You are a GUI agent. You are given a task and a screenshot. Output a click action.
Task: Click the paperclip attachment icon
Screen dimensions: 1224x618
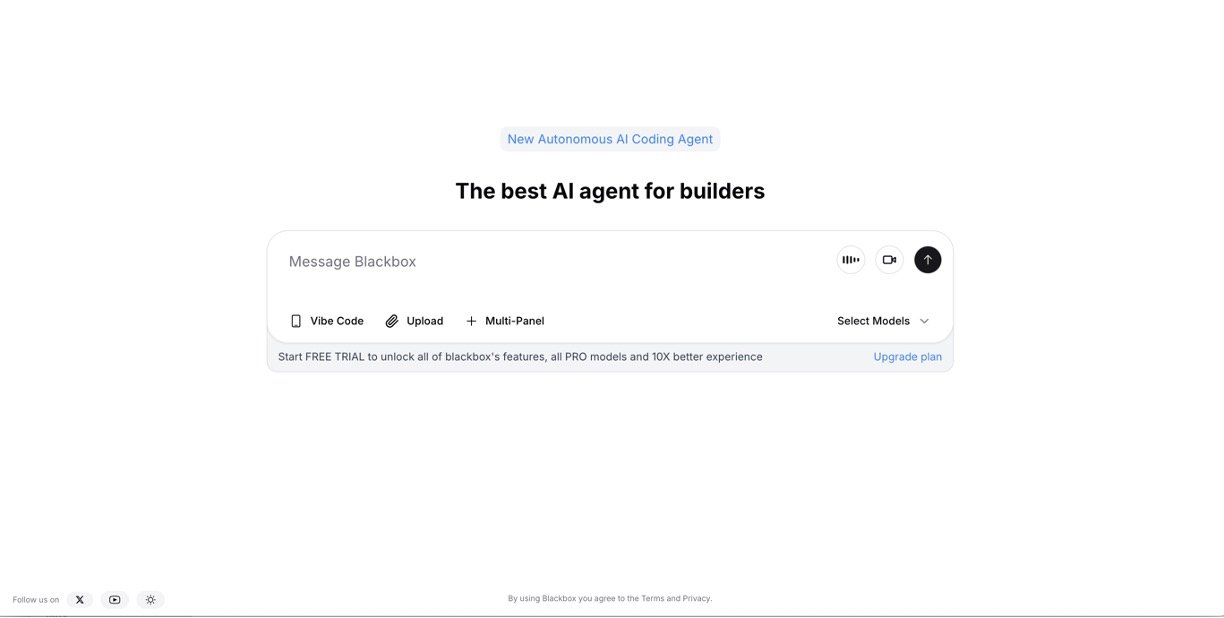(392, 321)
